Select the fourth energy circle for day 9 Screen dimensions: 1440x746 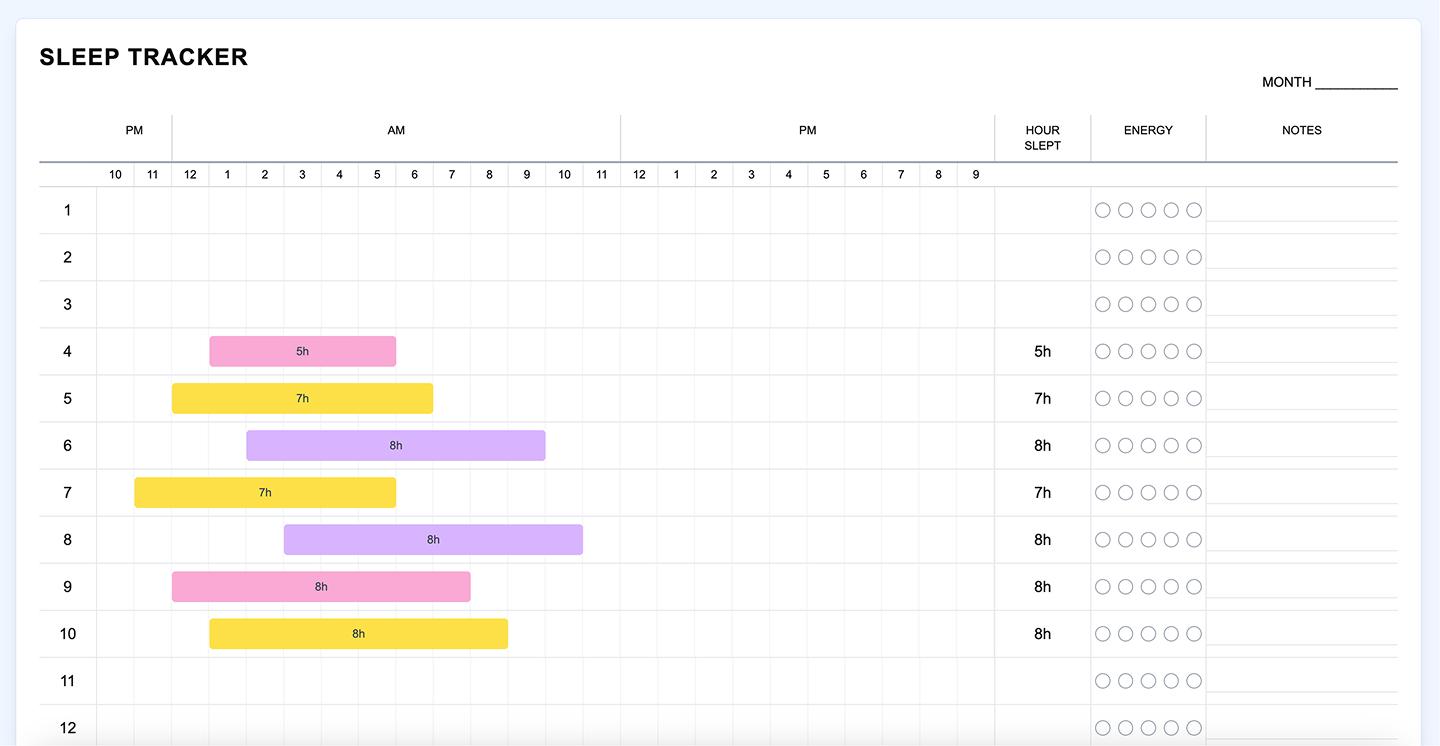pyautogui.click(x=1171, y=586)
